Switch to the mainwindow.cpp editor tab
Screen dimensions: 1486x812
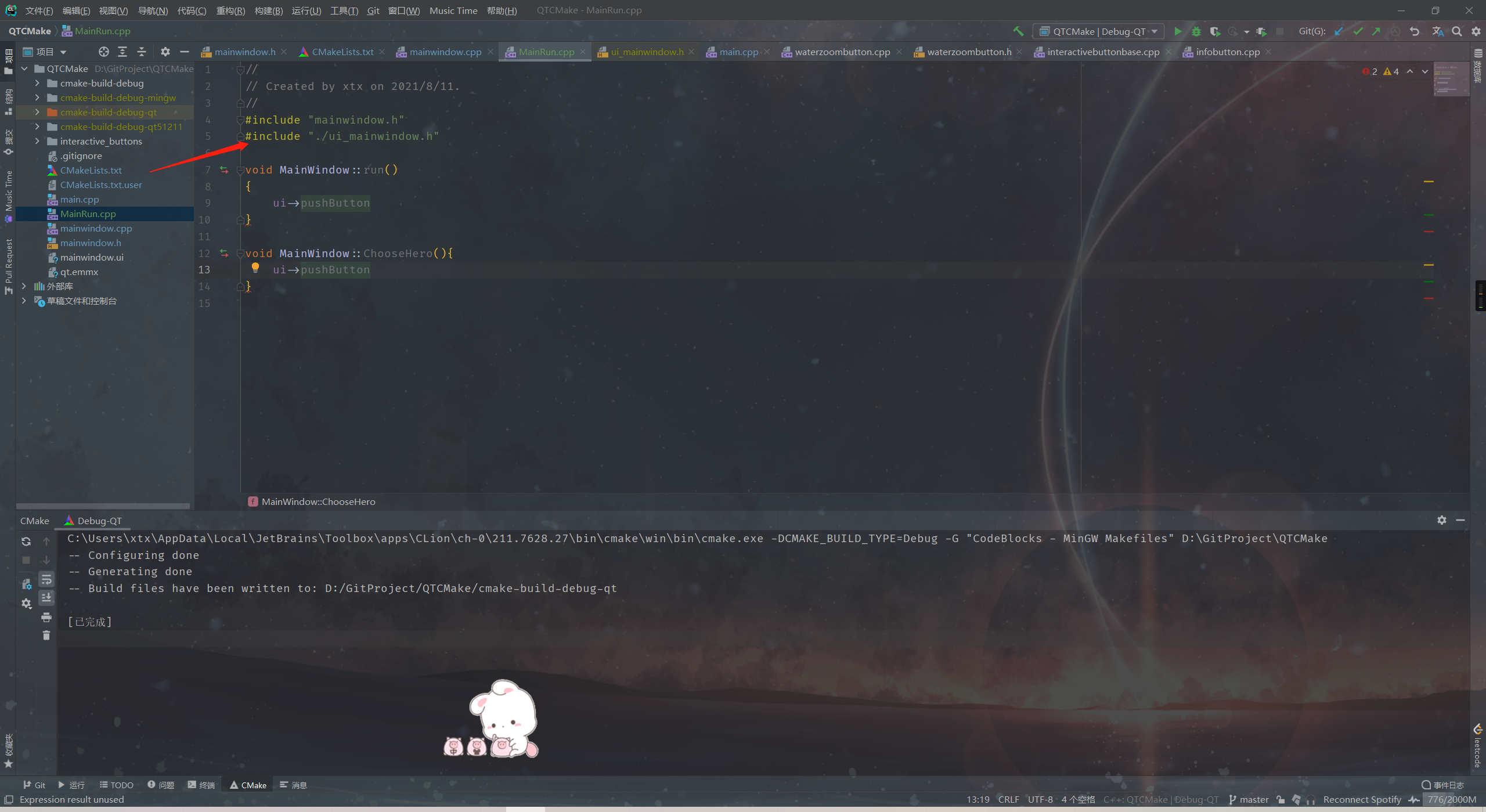tap(445, 52)
